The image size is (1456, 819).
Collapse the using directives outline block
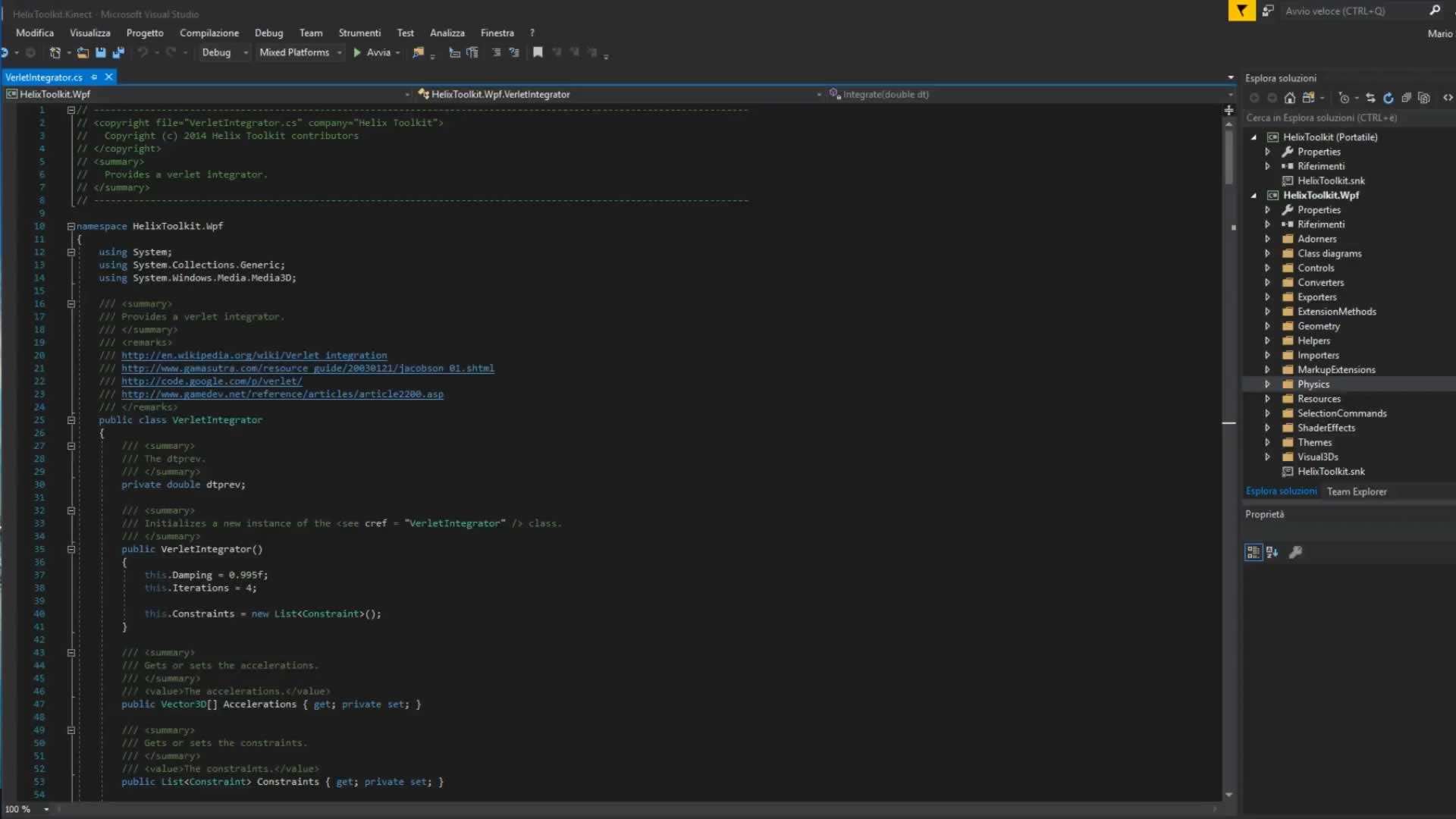71,252
